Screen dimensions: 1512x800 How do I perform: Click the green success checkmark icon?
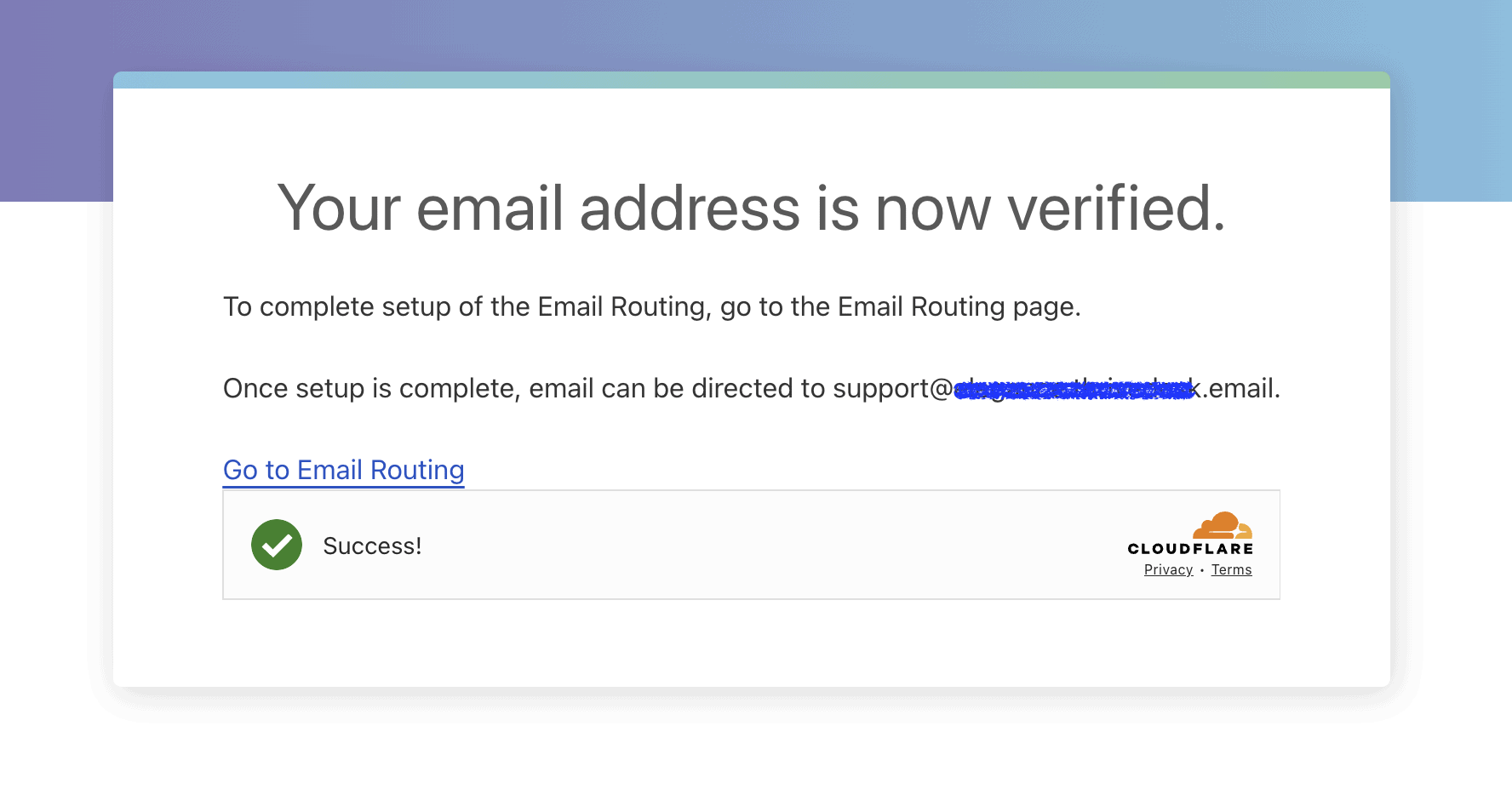pos(277,545)
